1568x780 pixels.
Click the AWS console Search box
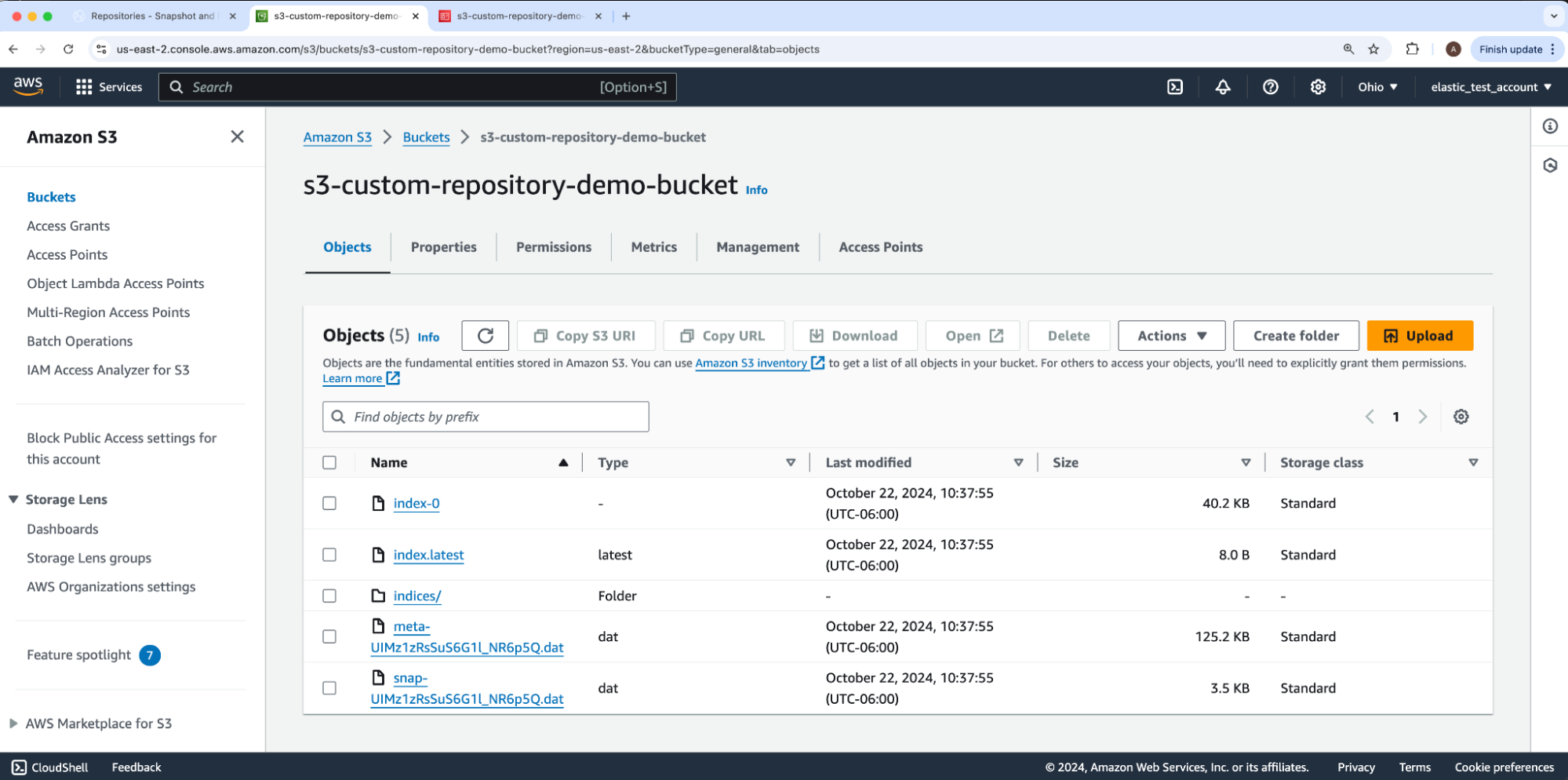[x=417, y=87]
